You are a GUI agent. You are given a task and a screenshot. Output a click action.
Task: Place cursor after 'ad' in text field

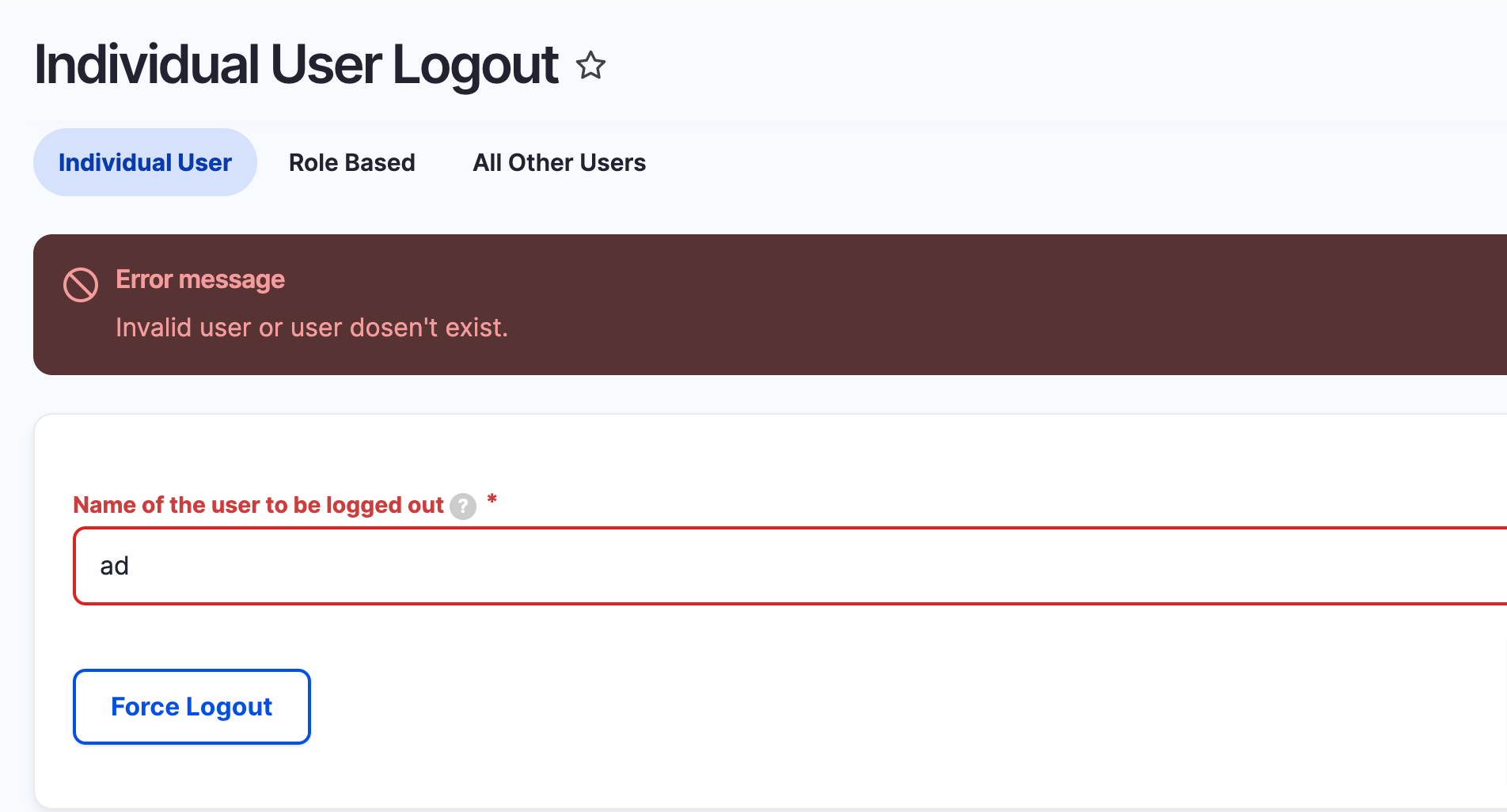131,566
